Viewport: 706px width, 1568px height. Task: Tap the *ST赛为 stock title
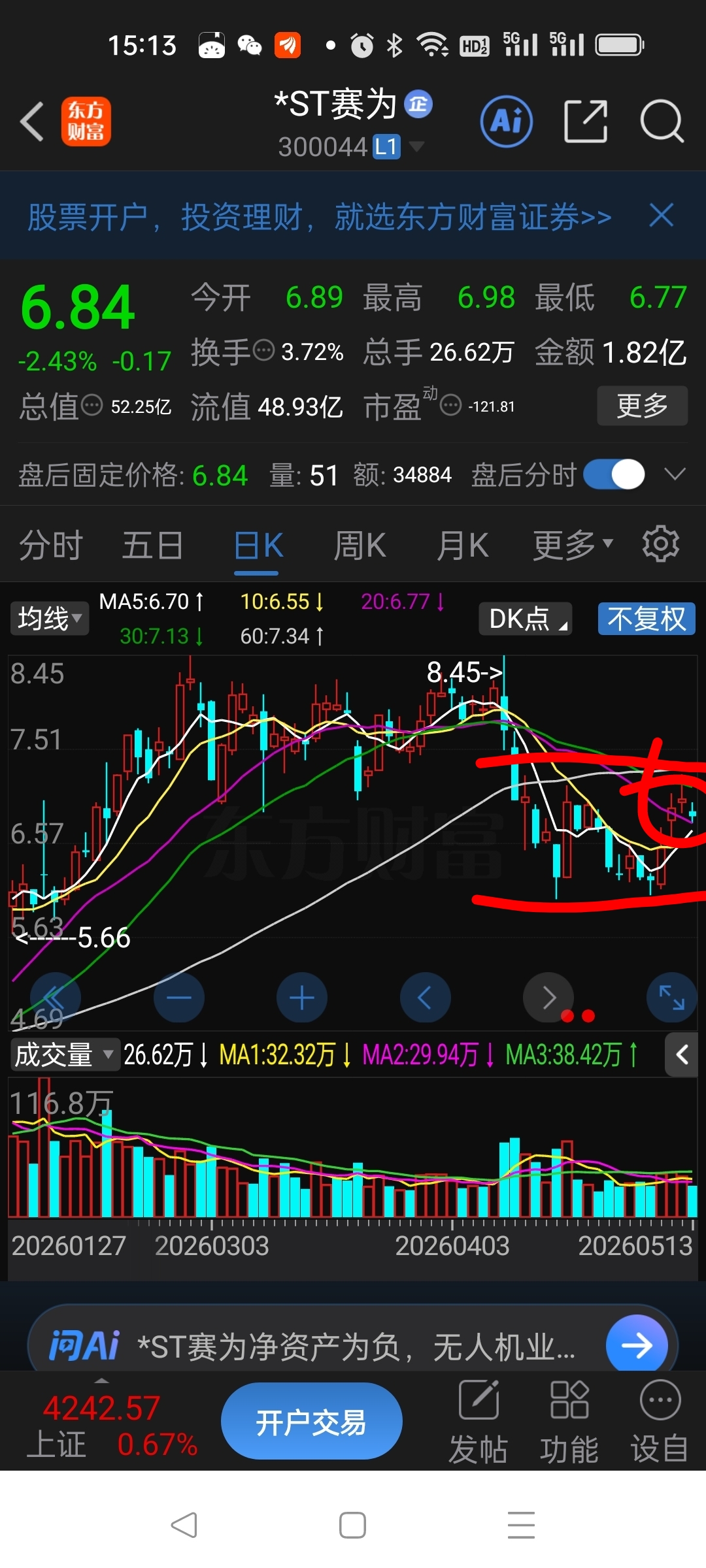tap(335, 104)
